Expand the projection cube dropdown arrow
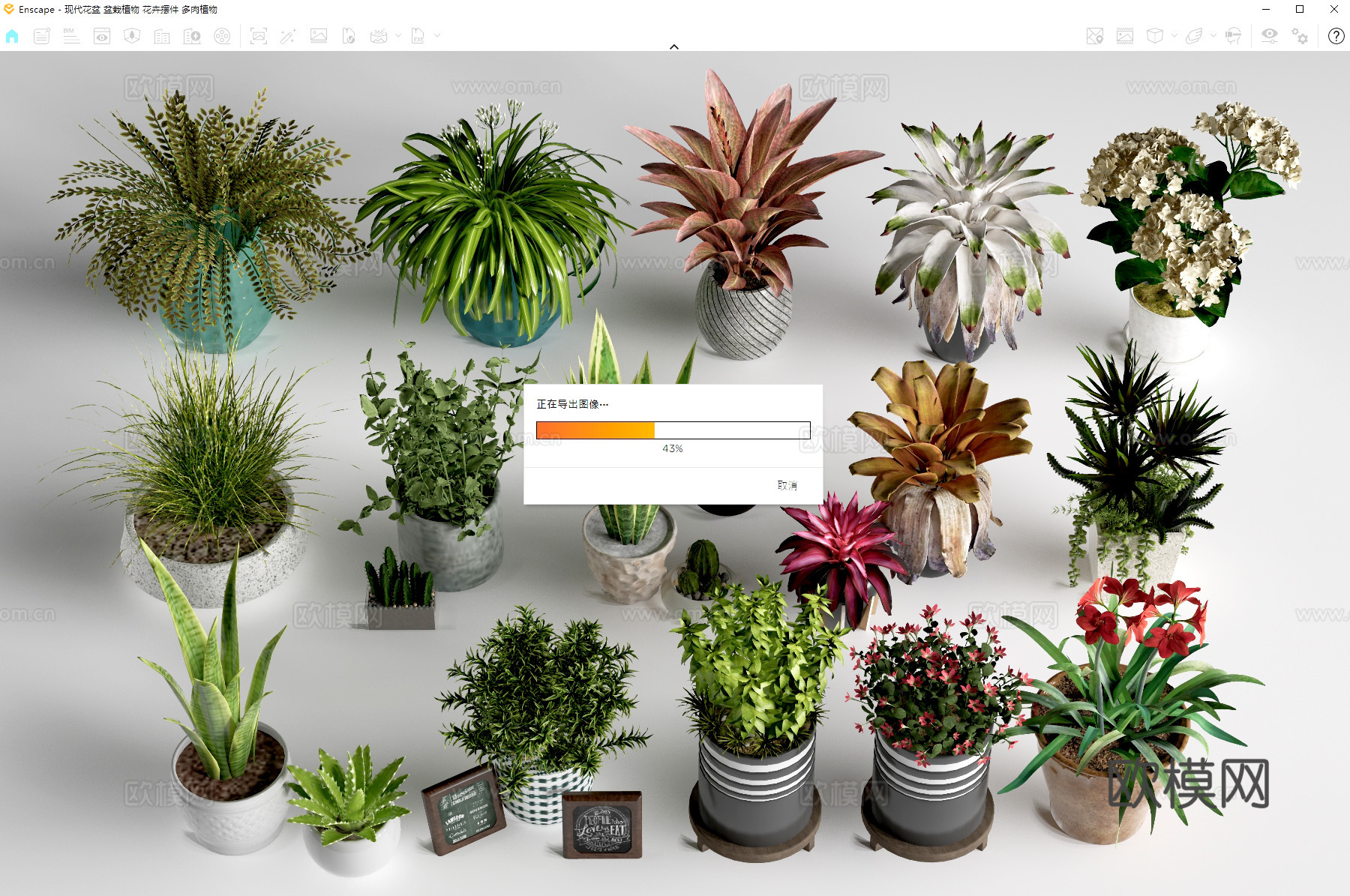This screenshot has height=896, width=1350. coord(1174,35)
